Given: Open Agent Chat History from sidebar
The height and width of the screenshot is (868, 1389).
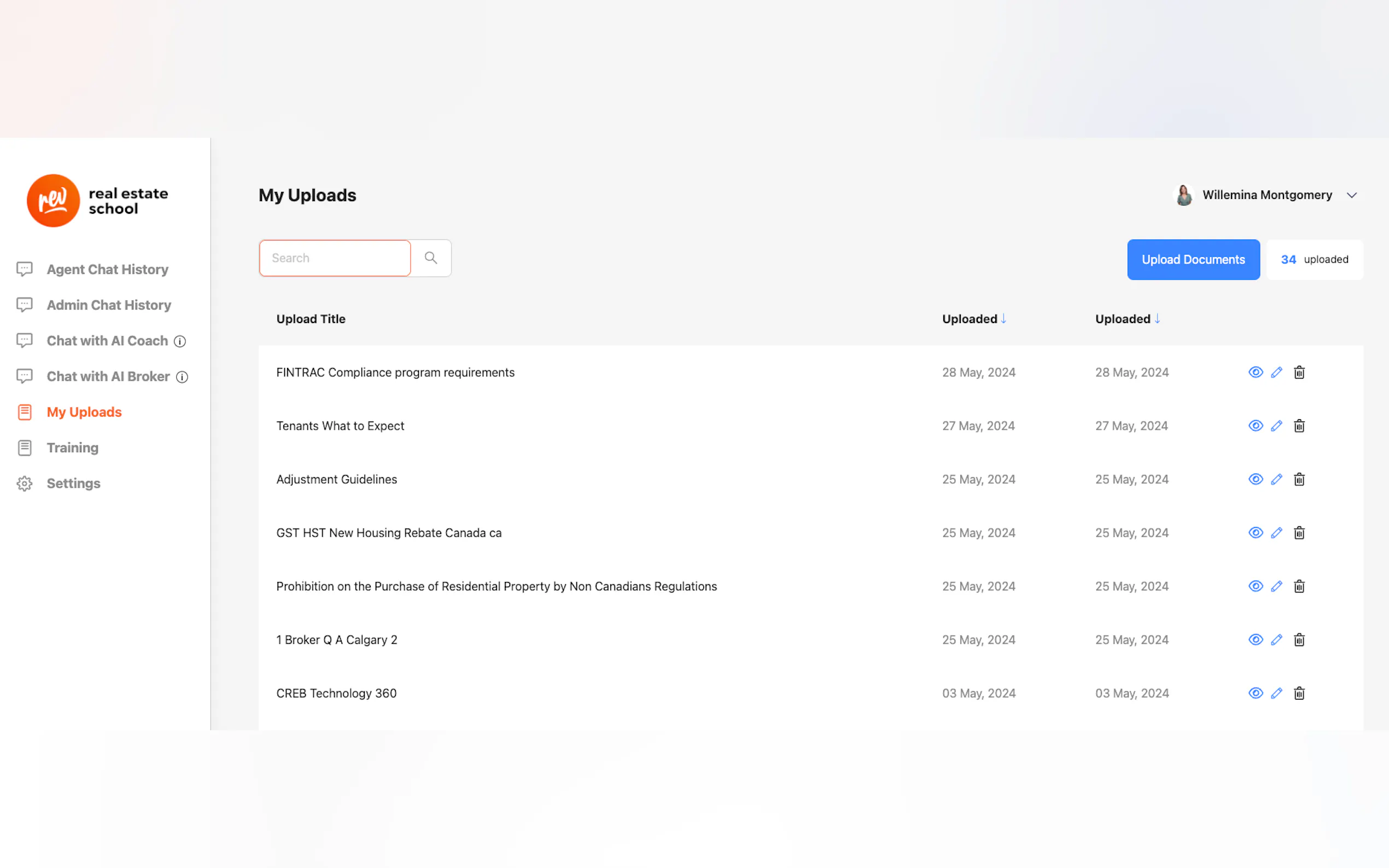Looking at the screenshot, I should pyautogui.click(x=107, y=269).
